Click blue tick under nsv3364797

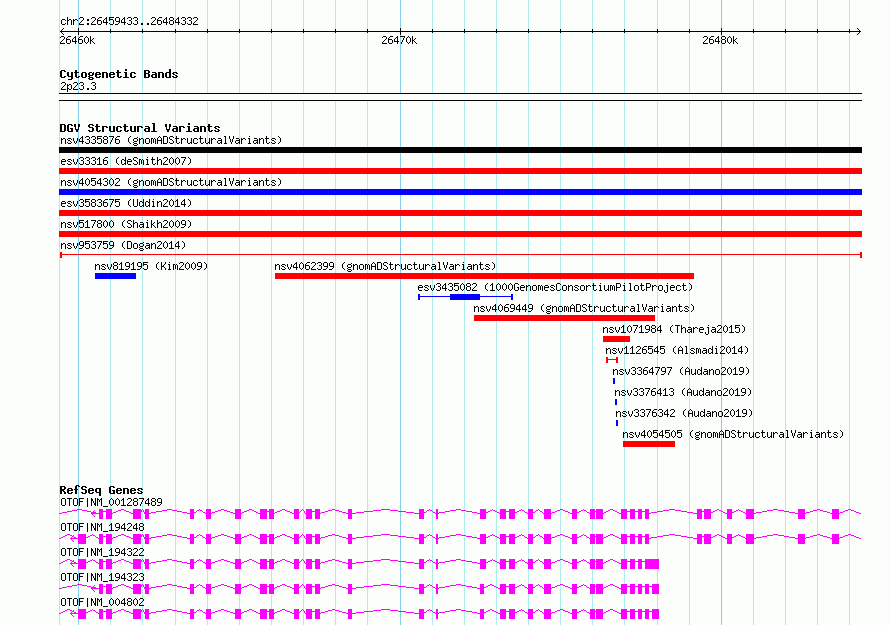[614, 381]
